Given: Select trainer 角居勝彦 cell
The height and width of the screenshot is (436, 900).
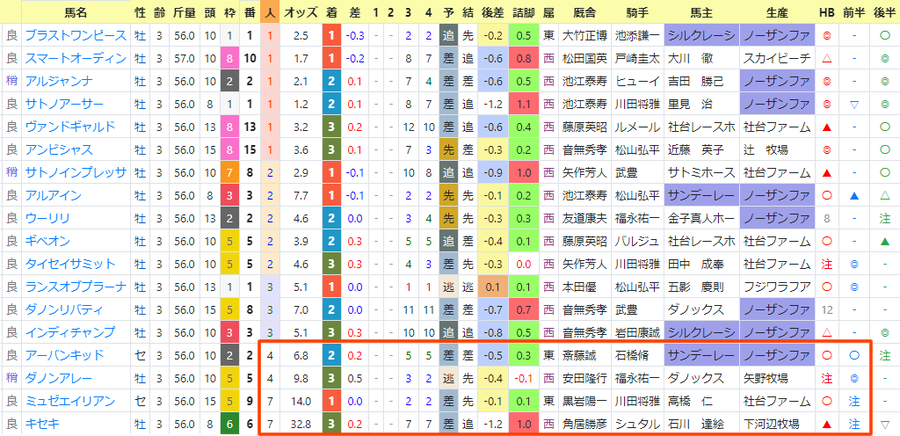Looking at the screenshot, I should pos(584,424).
